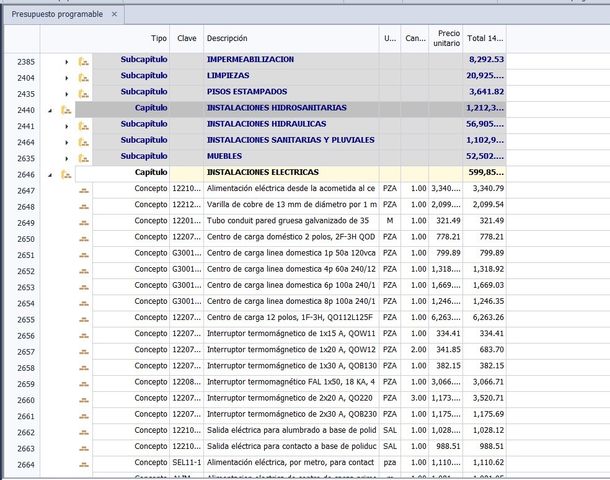Sort by the Descripción column header
Screen dimensions: 610x480
tap(291, 39)
